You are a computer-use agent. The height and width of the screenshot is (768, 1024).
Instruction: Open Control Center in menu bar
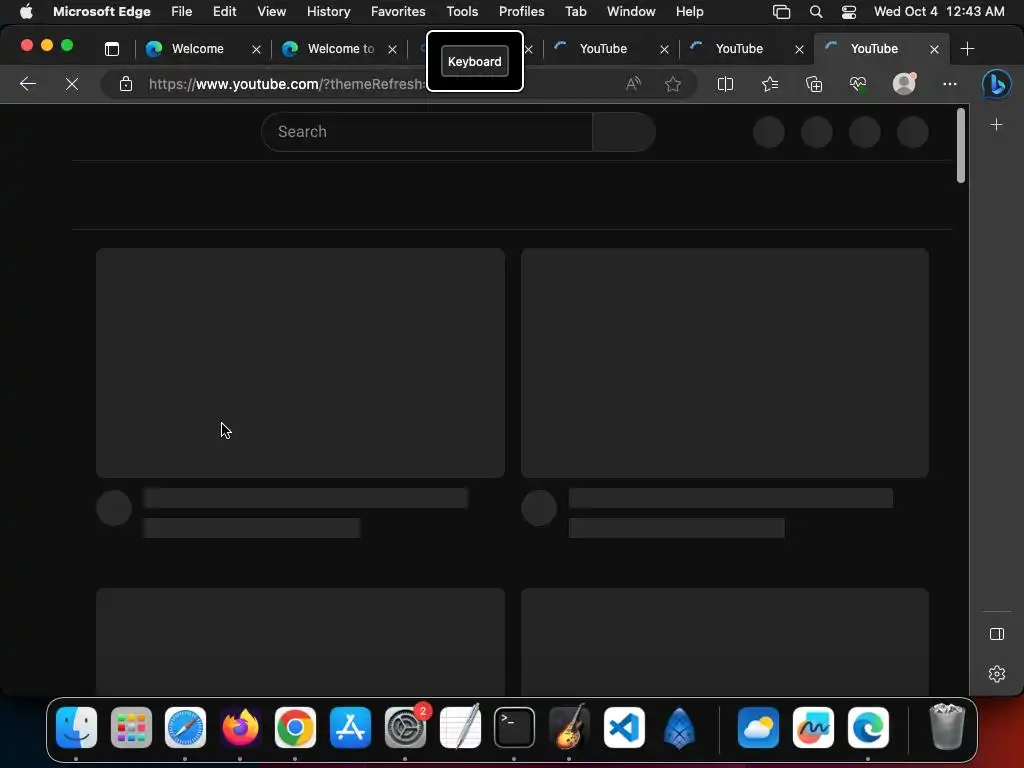(848, 11)
